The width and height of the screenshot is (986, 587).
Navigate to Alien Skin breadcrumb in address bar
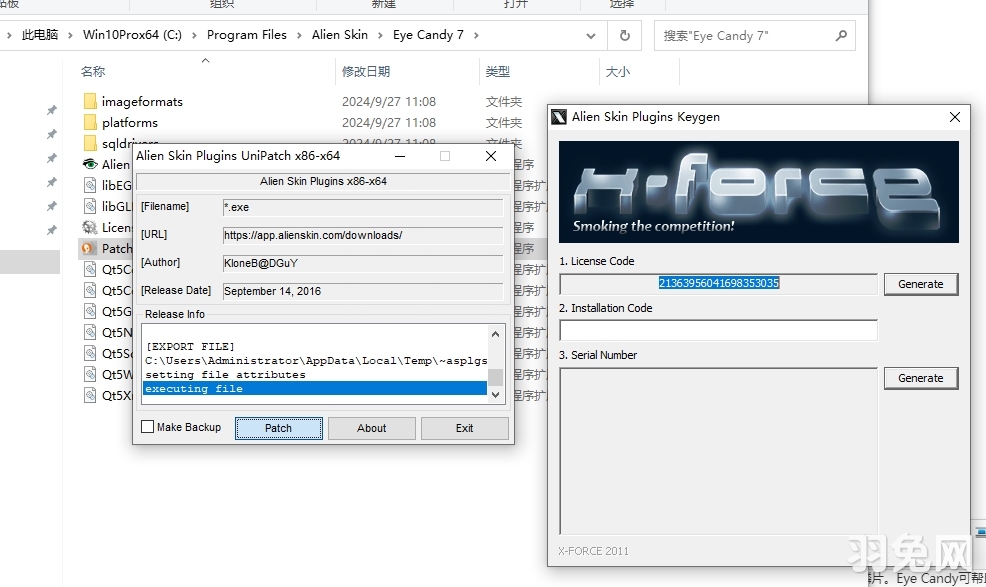pos(339,35)
